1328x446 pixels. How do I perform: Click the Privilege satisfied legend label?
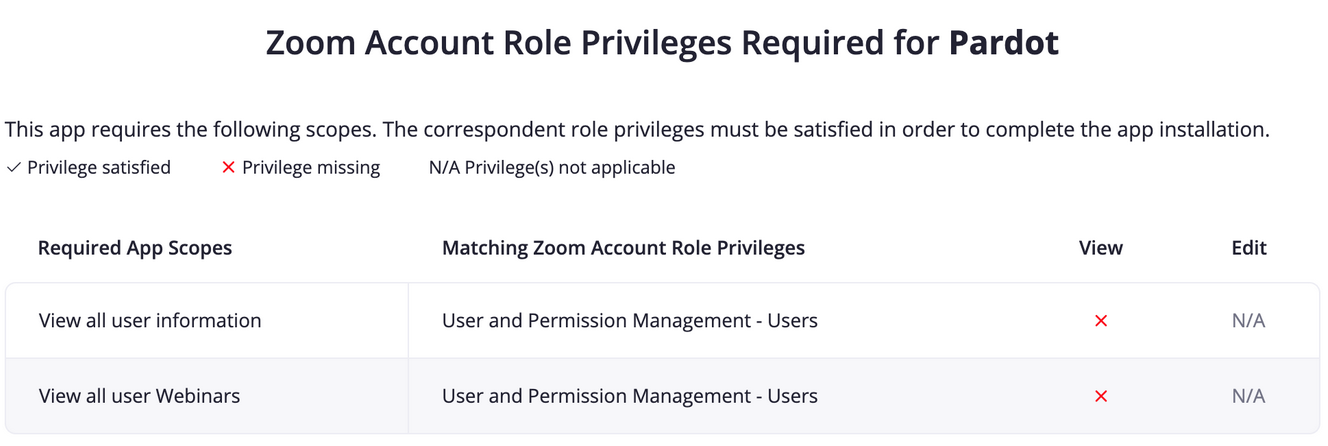[99, 168]
